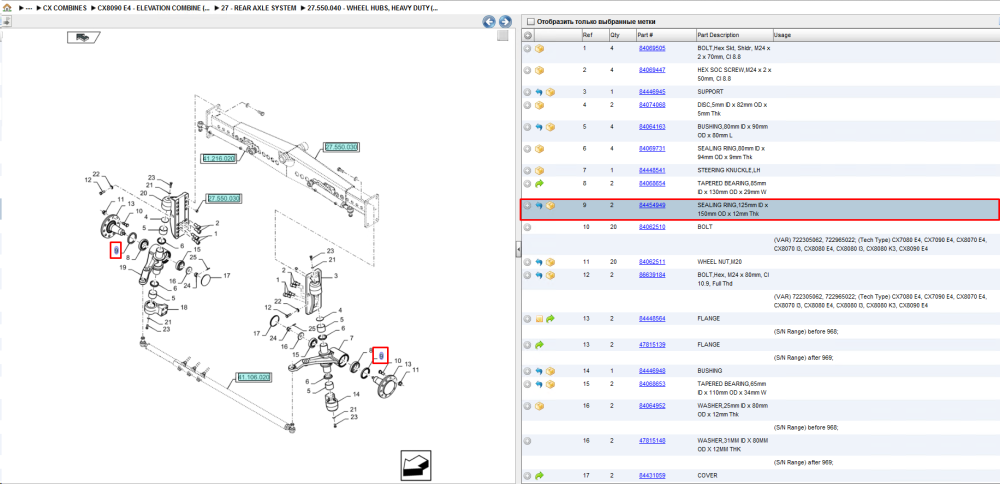
Task: Click the blue arrow icon in the highlighted 84454949 row
Action: (x=539, y=205)
